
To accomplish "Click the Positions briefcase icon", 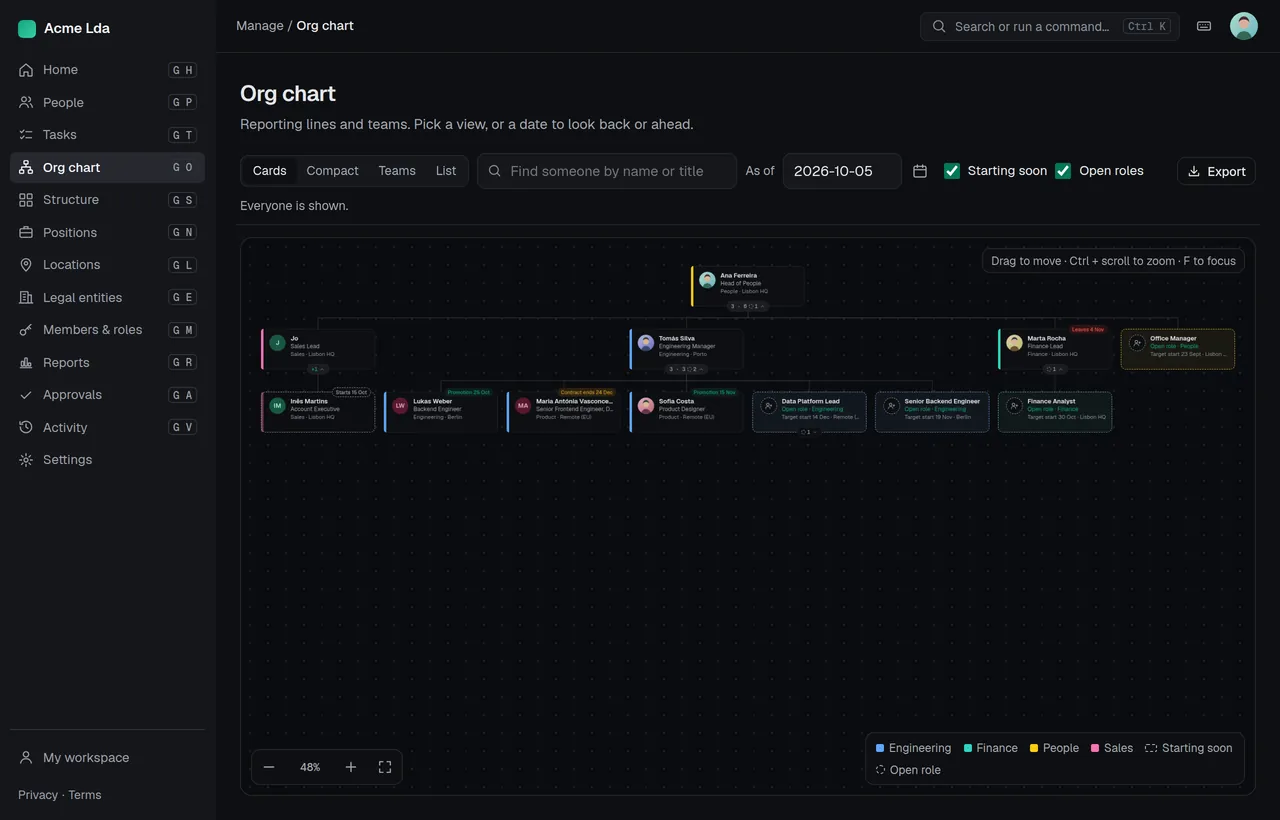I will coord(26,232).
